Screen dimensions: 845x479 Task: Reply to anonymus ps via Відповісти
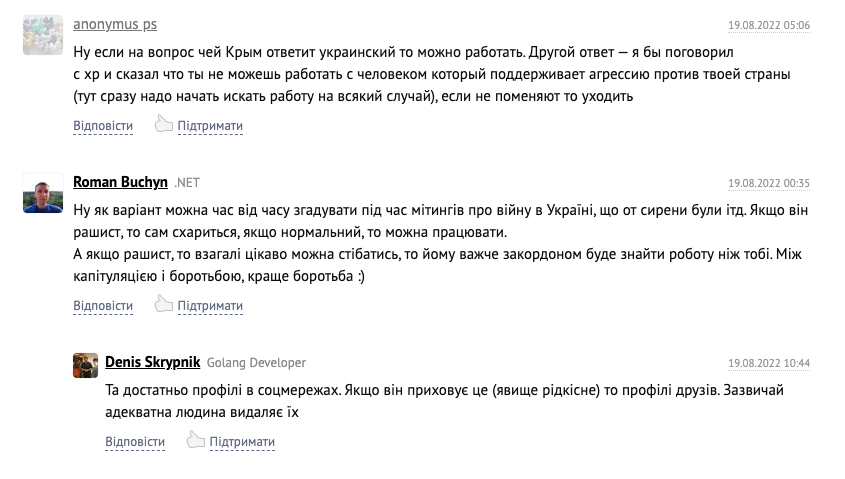pos(103,126)
